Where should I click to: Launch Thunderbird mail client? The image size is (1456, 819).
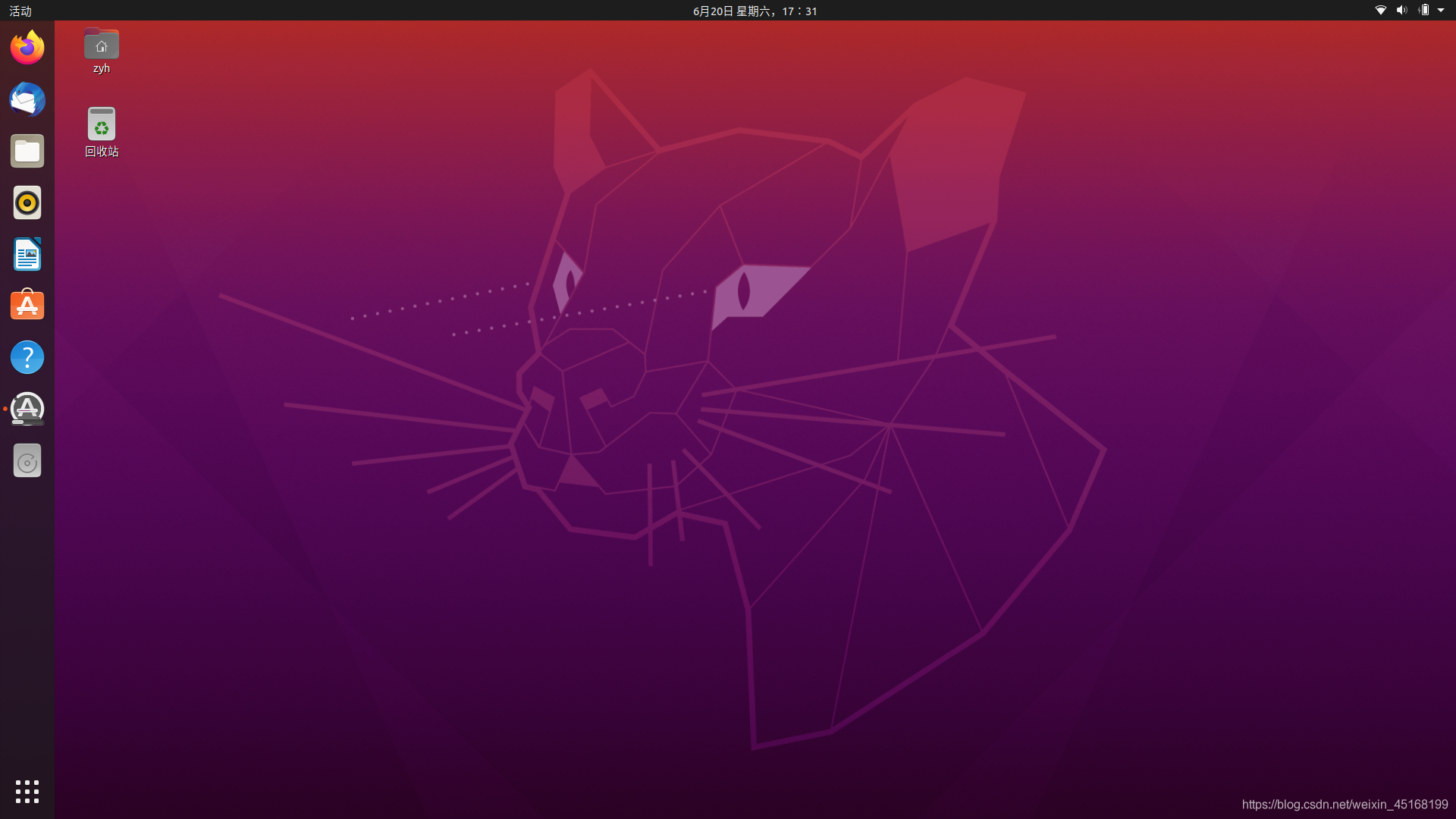pos(27,99)
